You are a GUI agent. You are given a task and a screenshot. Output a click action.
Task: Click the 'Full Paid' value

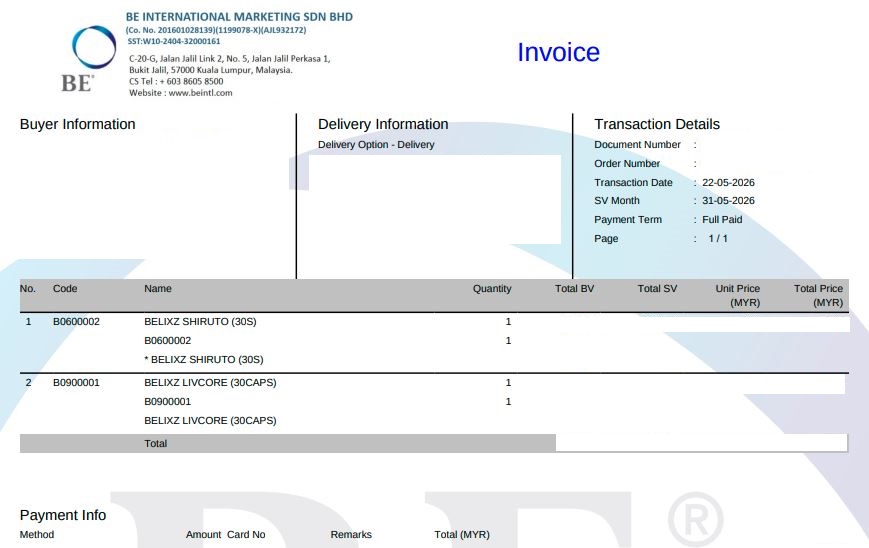click(x=722, y=219)
